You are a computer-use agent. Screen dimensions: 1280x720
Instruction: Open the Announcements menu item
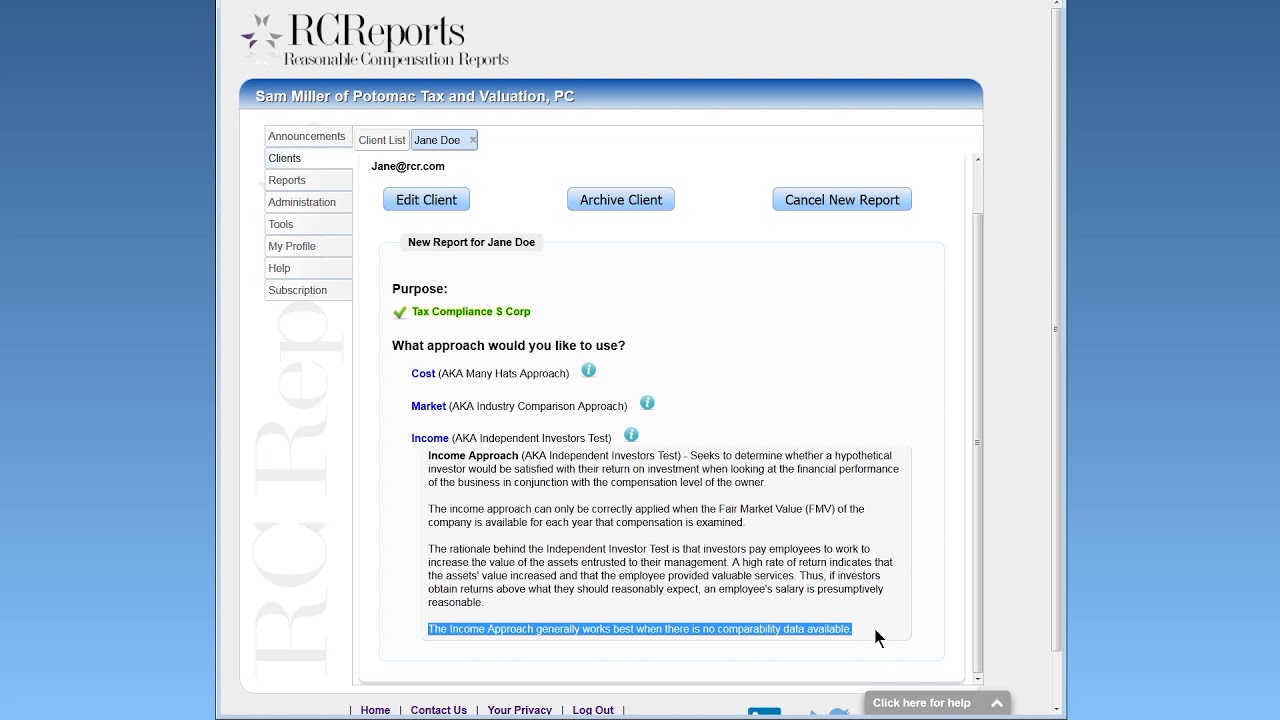coord(308,136)
